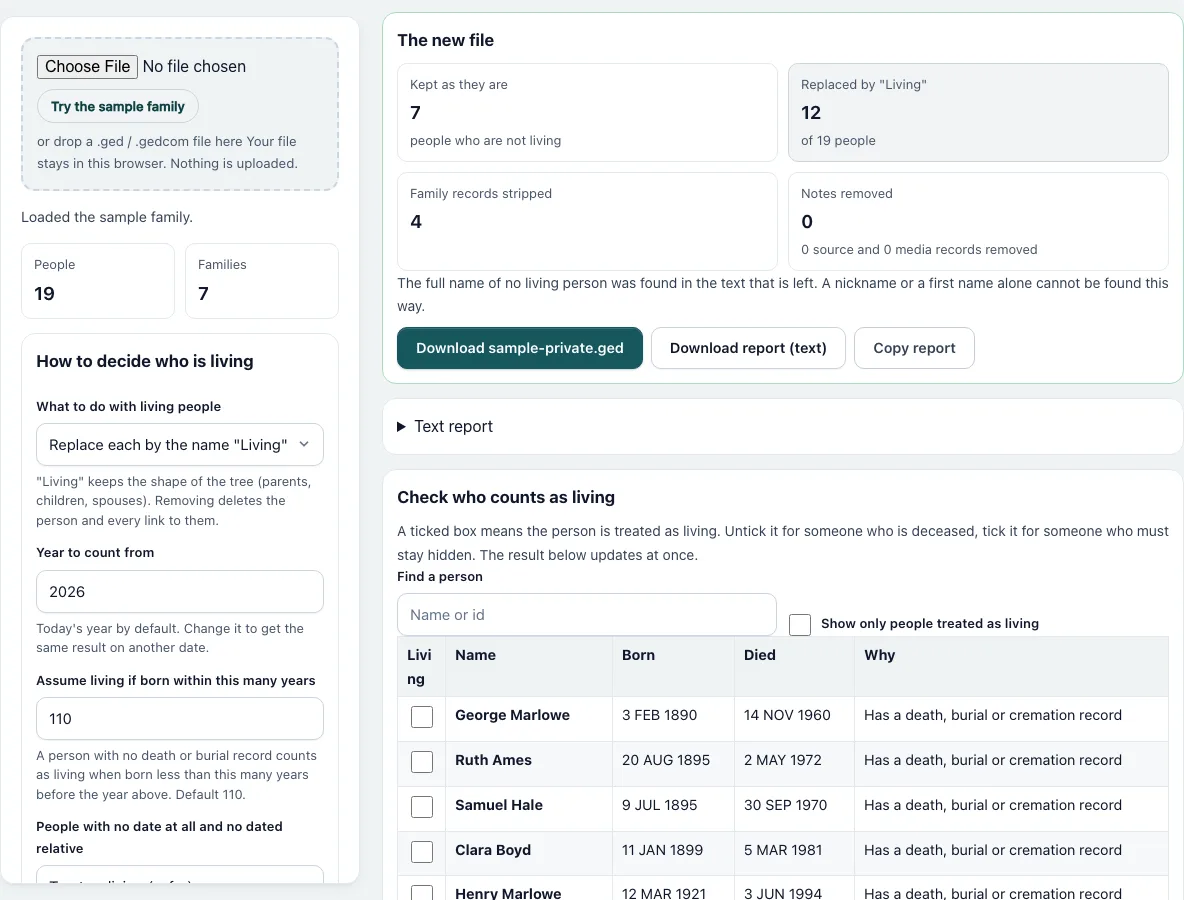
Task: Toggle Show only people treated as living
Action: coord(800,624)
